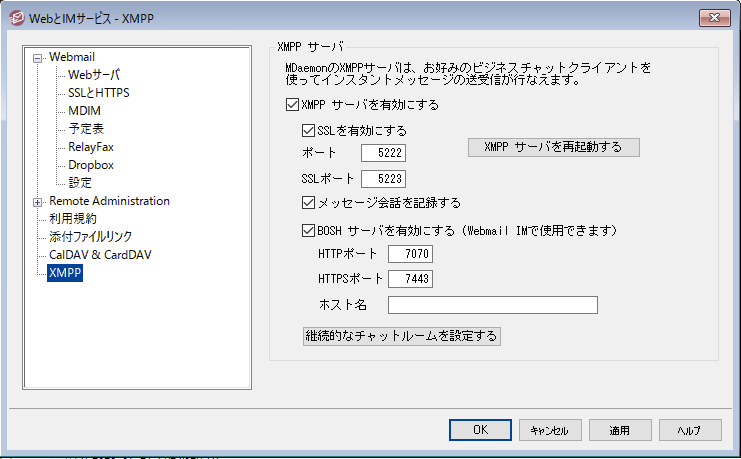Click the empty ホスト名 input field

[x=493, y=305]
